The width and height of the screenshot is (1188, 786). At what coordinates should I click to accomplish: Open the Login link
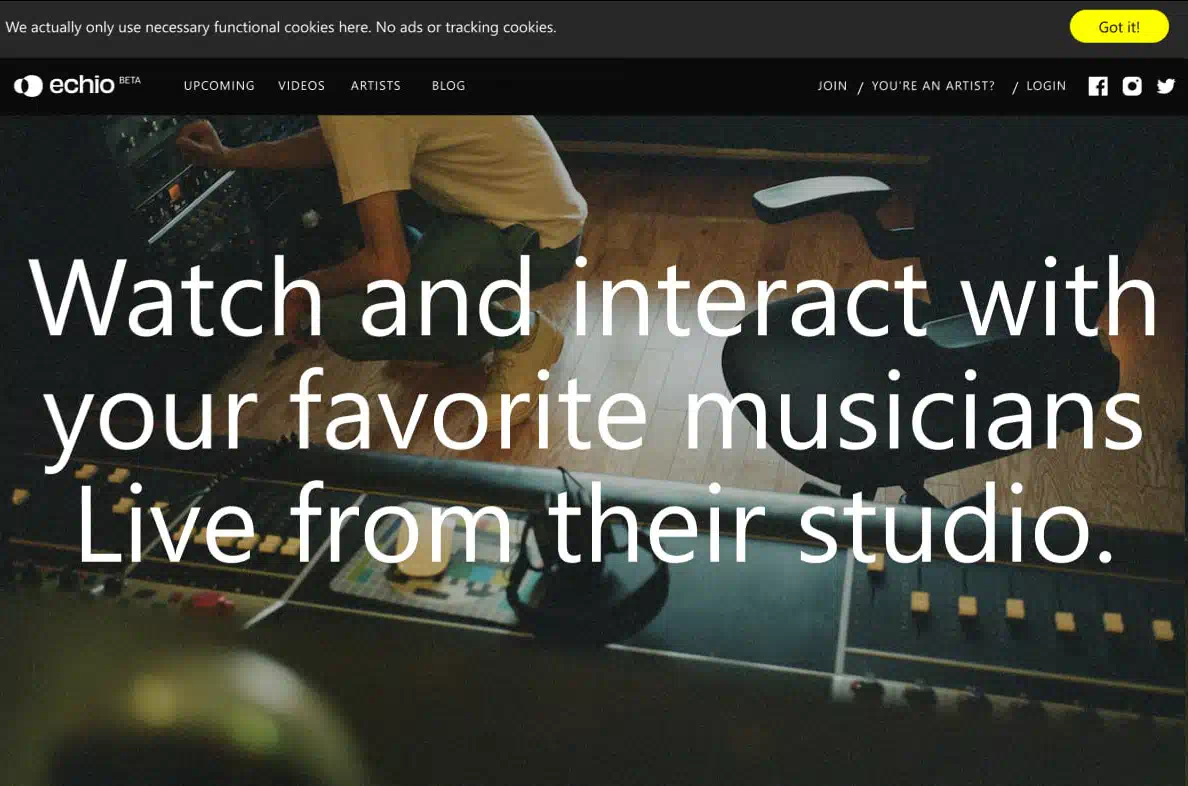(1046, 86)
